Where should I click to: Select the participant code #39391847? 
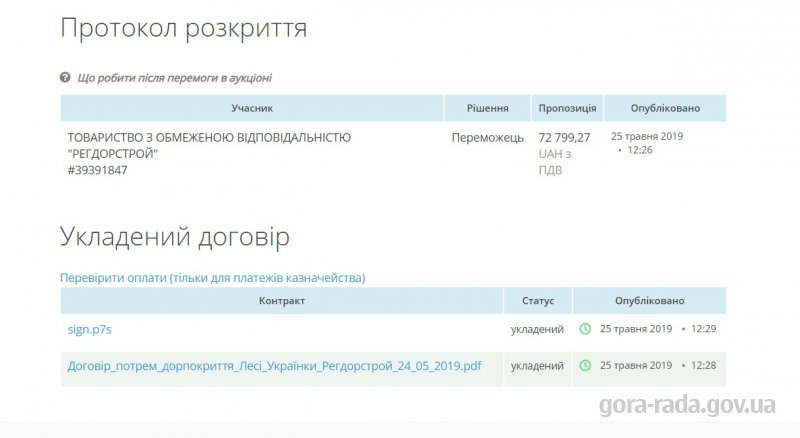(97, 170)
